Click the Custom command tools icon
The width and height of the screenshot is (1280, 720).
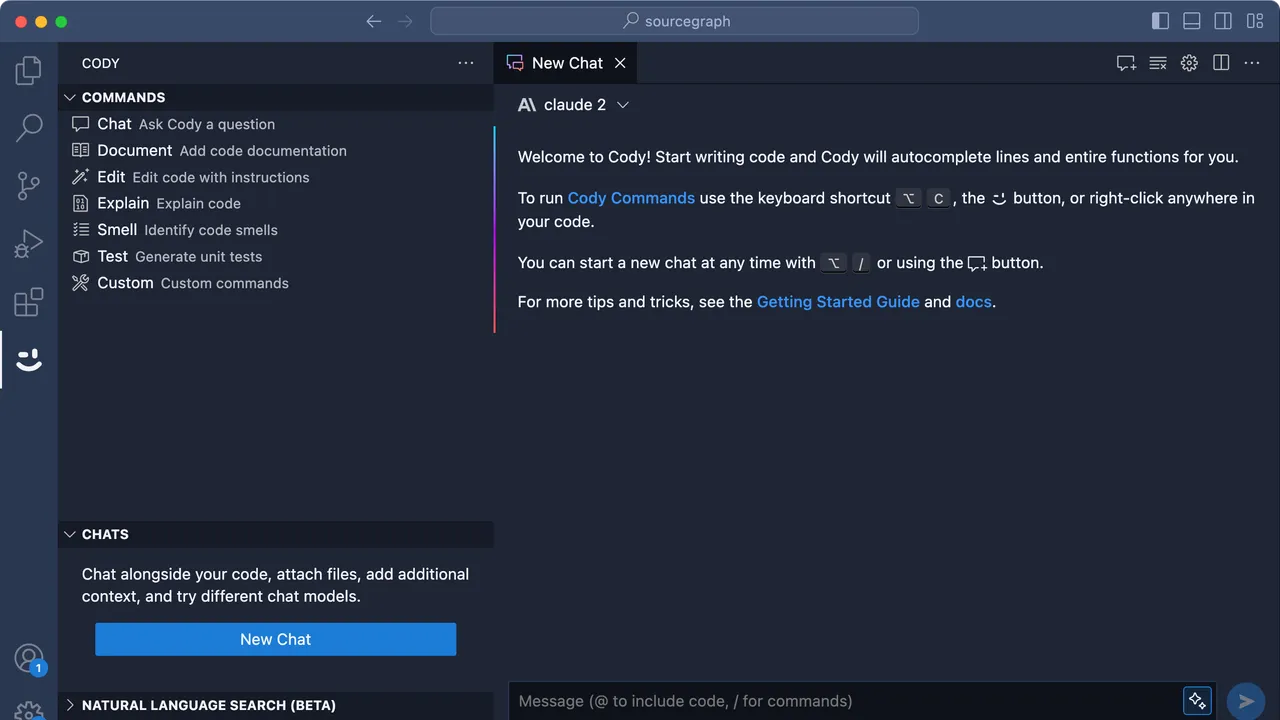[x=81, y=283]
